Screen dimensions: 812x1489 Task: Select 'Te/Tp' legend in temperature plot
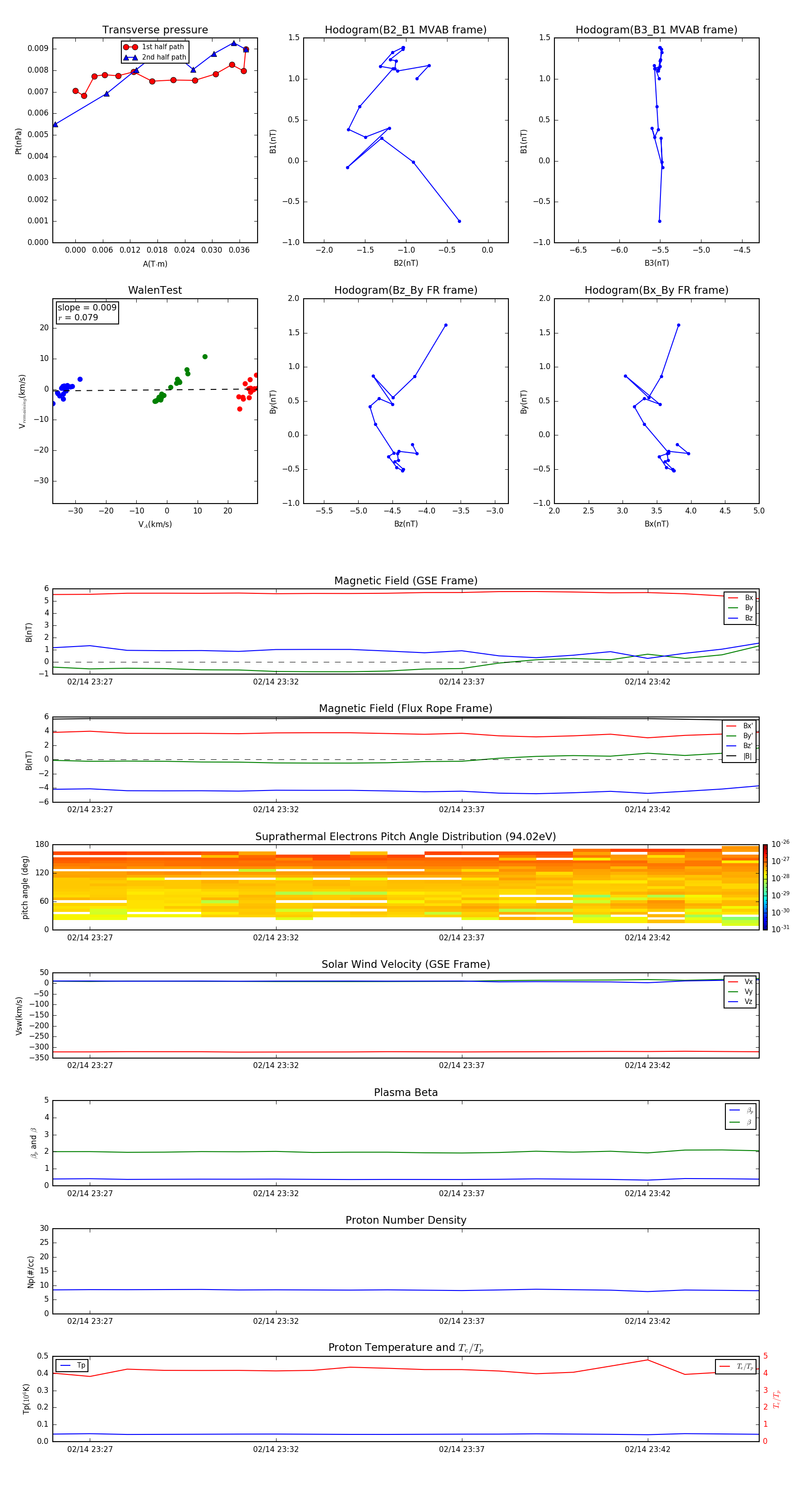(x=736, y=1366)
